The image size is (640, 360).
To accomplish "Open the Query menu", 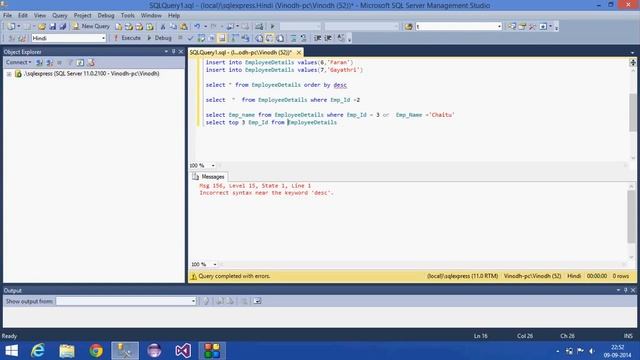I will pos(60,16).
